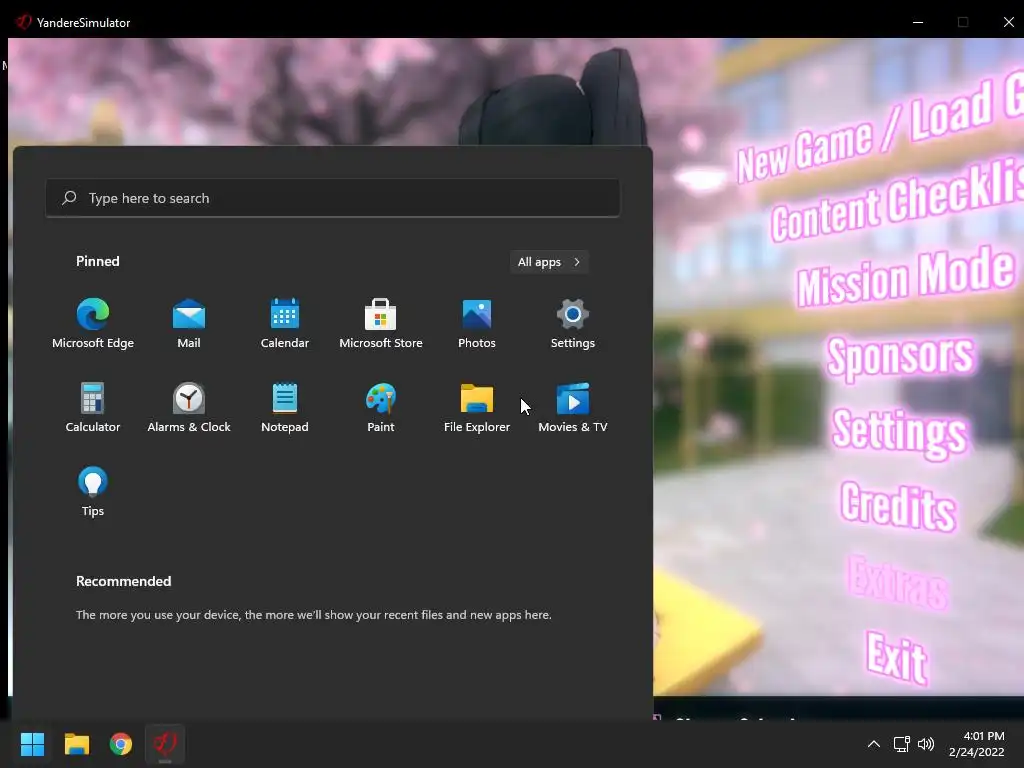This screenshot has width=1024, height=768.
Task: Launch the Mail app
Action: pos(189,323)
